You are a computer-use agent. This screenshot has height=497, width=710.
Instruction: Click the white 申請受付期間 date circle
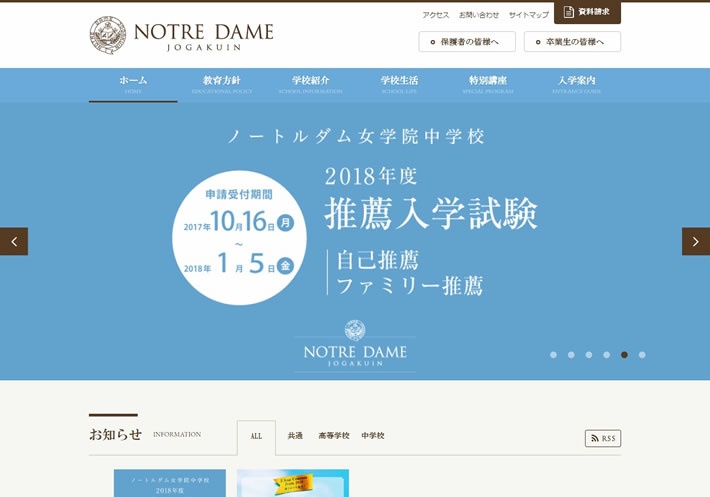239,238
